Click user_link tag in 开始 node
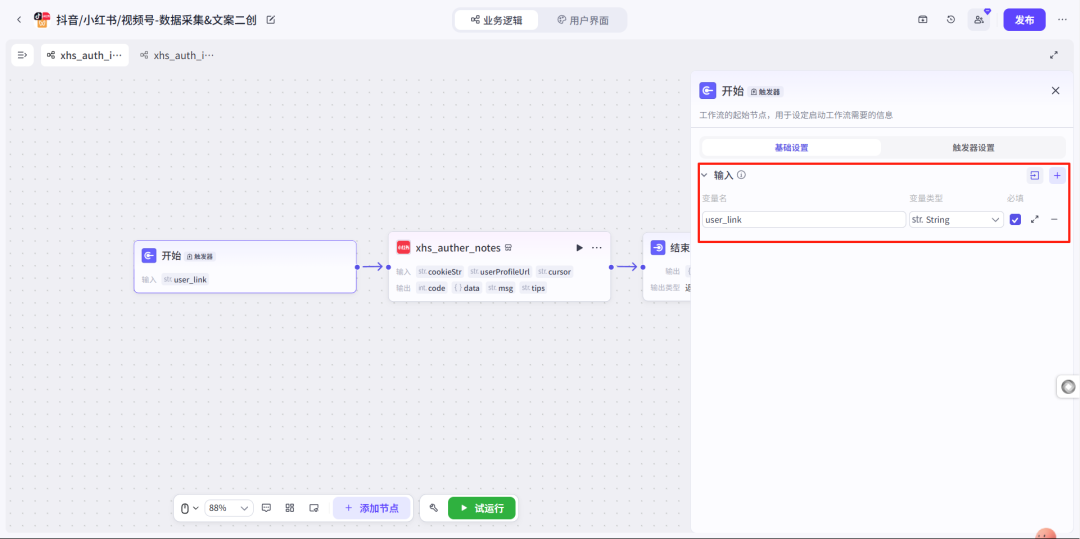The width and height of the screenshot is (1080, 539). [x=185, y=279]
